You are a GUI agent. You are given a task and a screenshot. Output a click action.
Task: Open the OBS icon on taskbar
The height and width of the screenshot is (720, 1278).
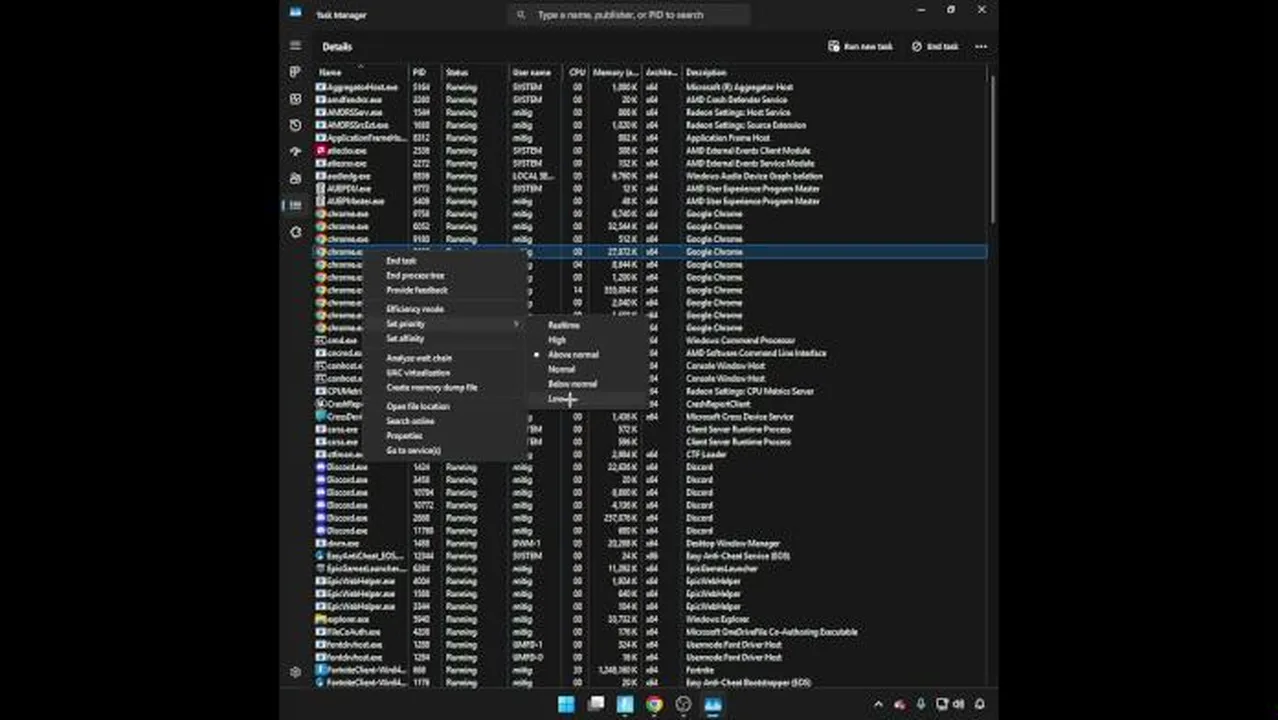click(x=683, y=704)
